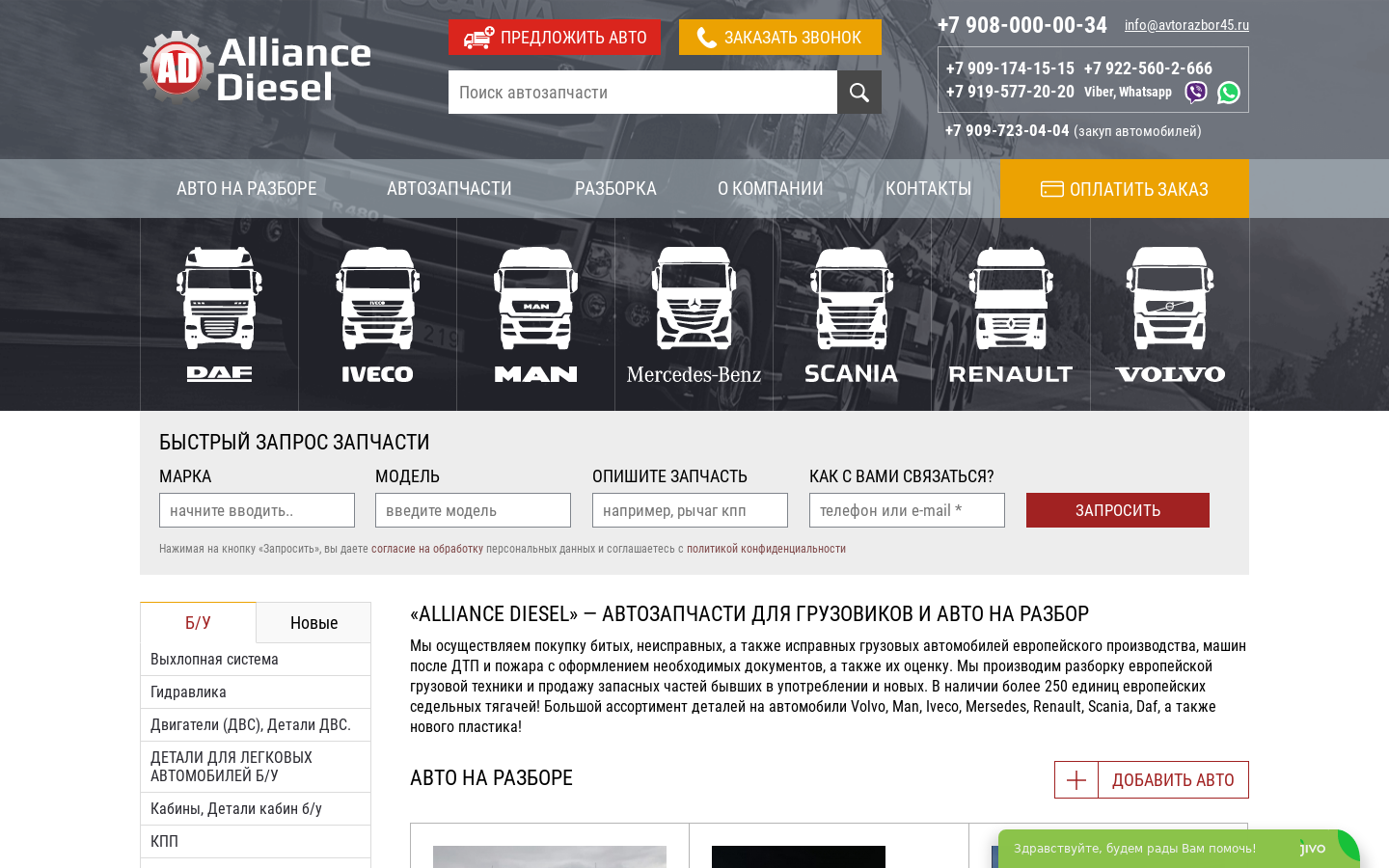Click phone number +7 919-577-20-20

tap(1010, 92)
